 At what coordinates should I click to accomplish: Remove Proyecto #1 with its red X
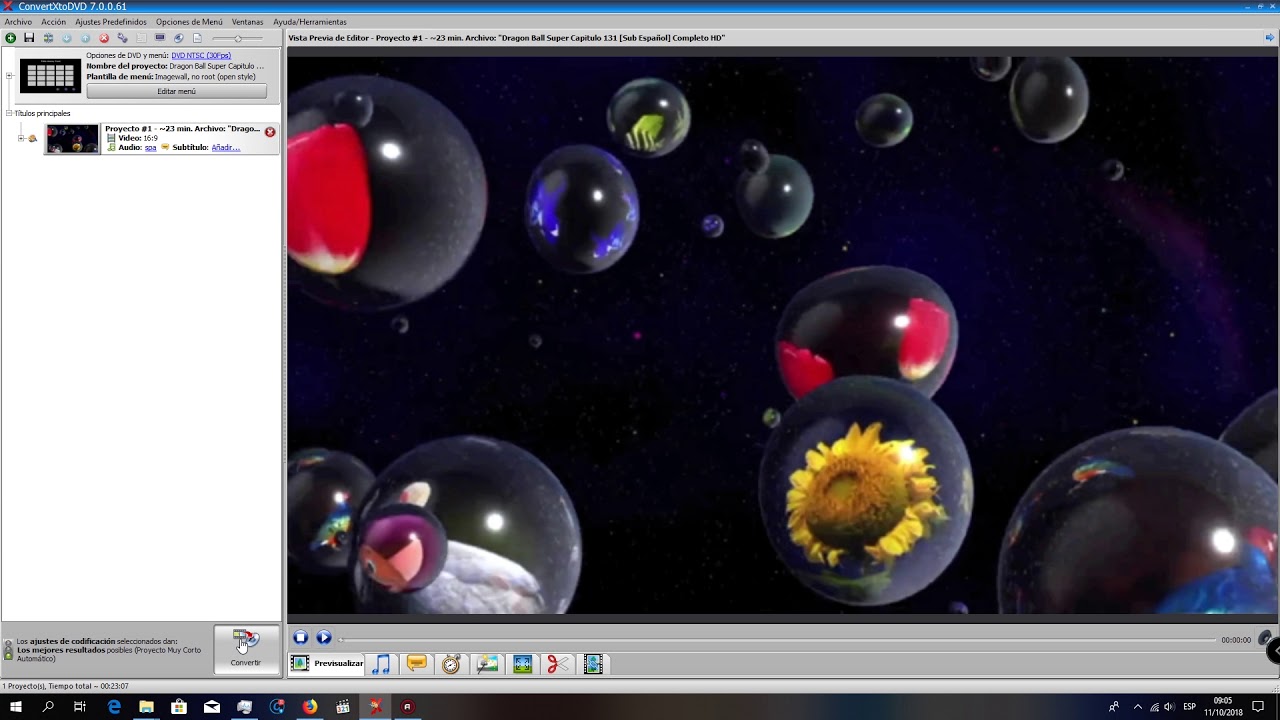point(270,132)
